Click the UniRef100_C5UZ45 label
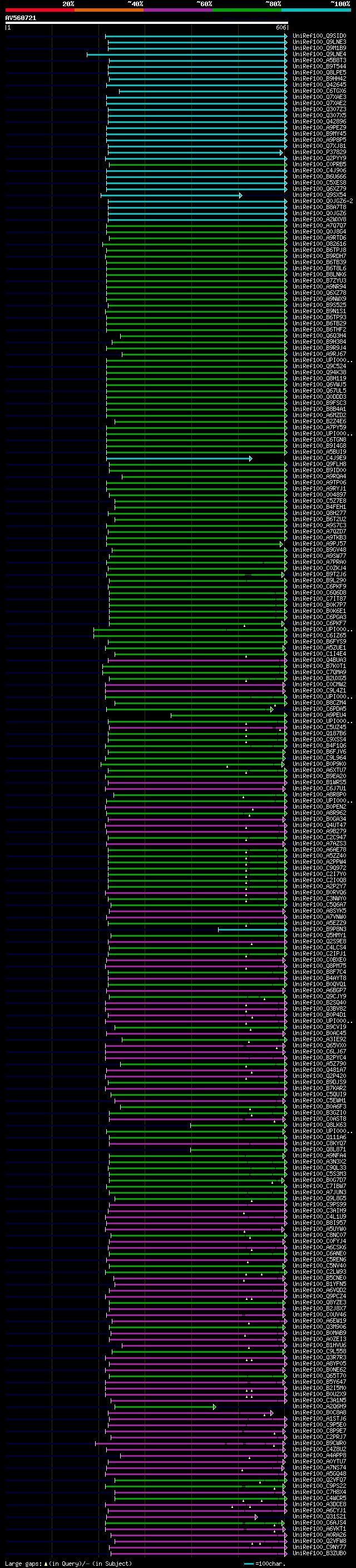The width and height of the screenshot is (356, 1568). click(x=319, y=728)
